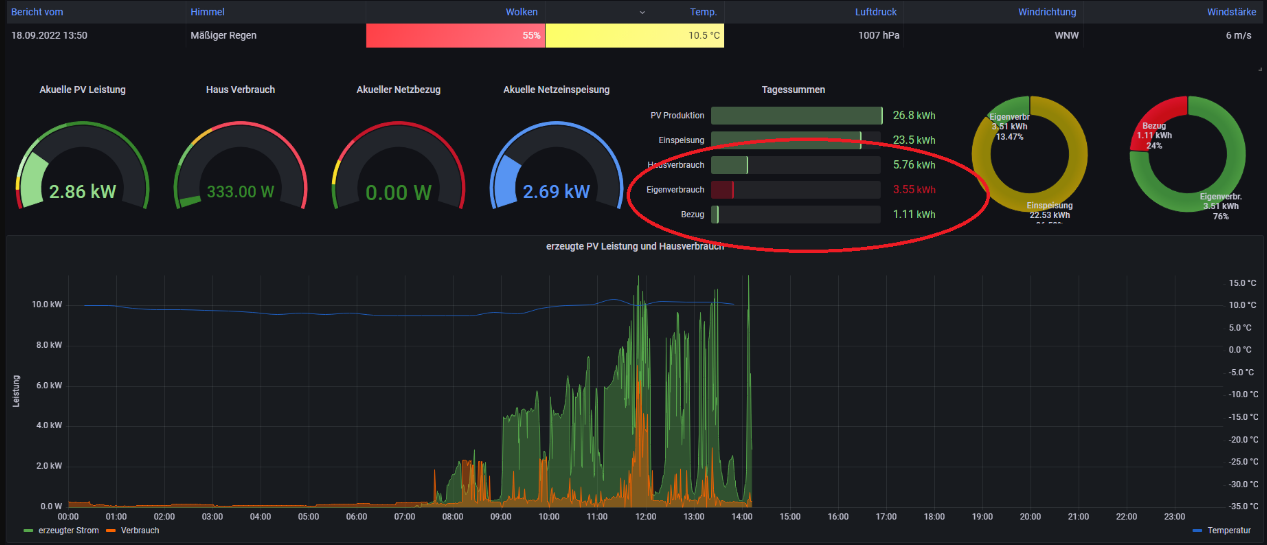Sort table by Wolken column header
This screenshot has width=1267, height=545.
point(521,12)
